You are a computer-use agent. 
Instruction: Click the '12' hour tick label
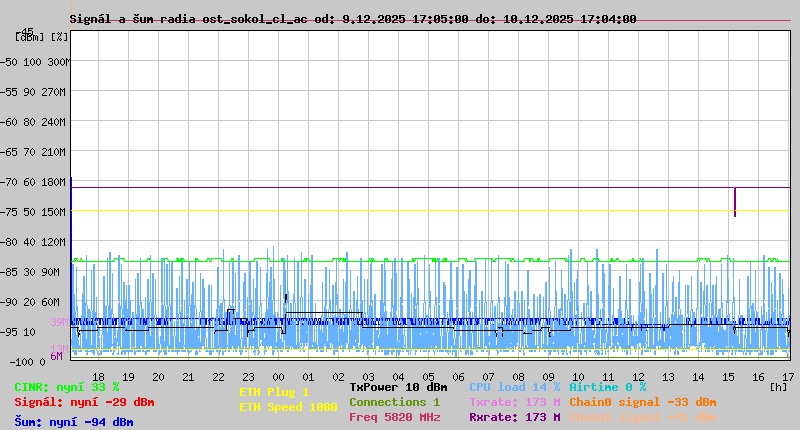[638, 377]
